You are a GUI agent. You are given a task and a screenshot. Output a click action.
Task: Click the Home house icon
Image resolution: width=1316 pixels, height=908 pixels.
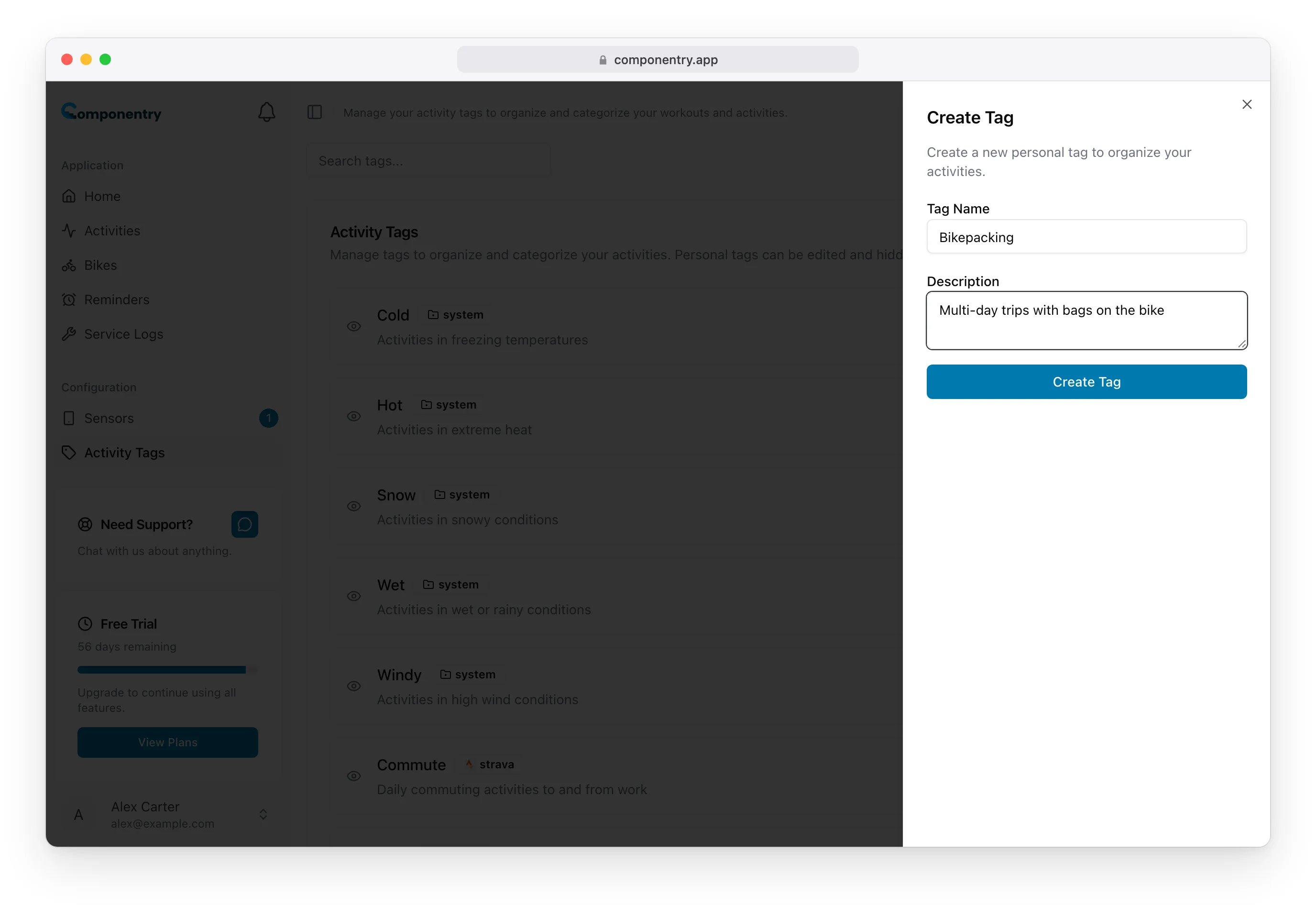[69, 196]
